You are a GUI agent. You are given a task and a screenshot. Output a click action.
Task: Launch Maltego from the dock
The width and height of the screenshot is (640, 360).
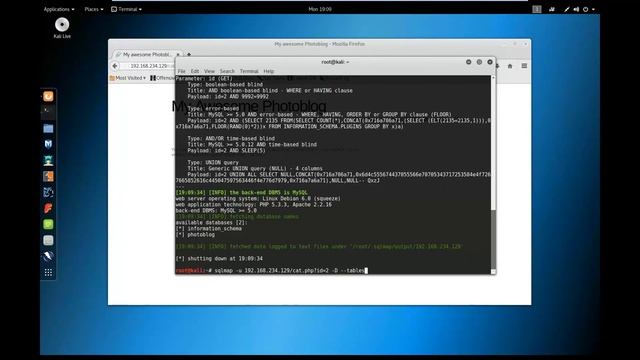point(48,192)
